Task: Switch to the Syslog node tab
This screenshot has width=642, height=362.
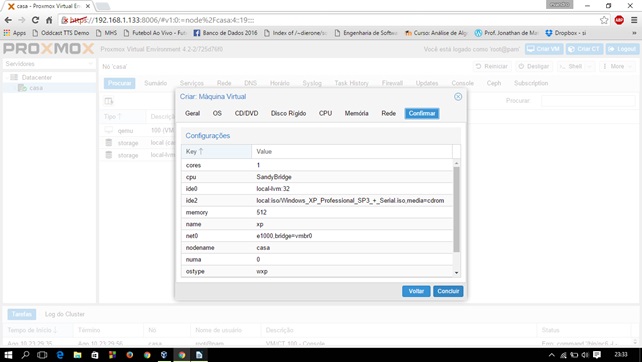Action: (312, 83)
